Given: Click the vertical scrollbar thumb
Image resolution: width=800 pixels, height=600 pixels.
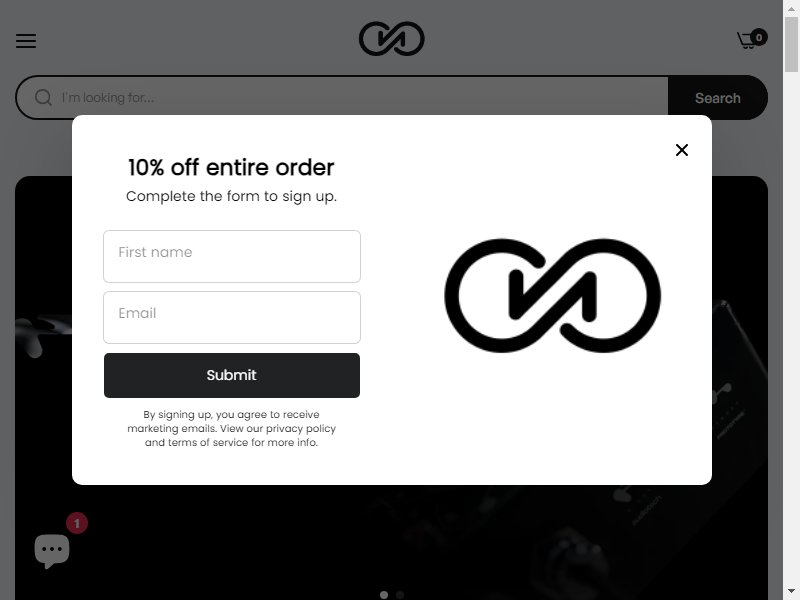Looking at the screenshot, I should click(x=791, y=44).
